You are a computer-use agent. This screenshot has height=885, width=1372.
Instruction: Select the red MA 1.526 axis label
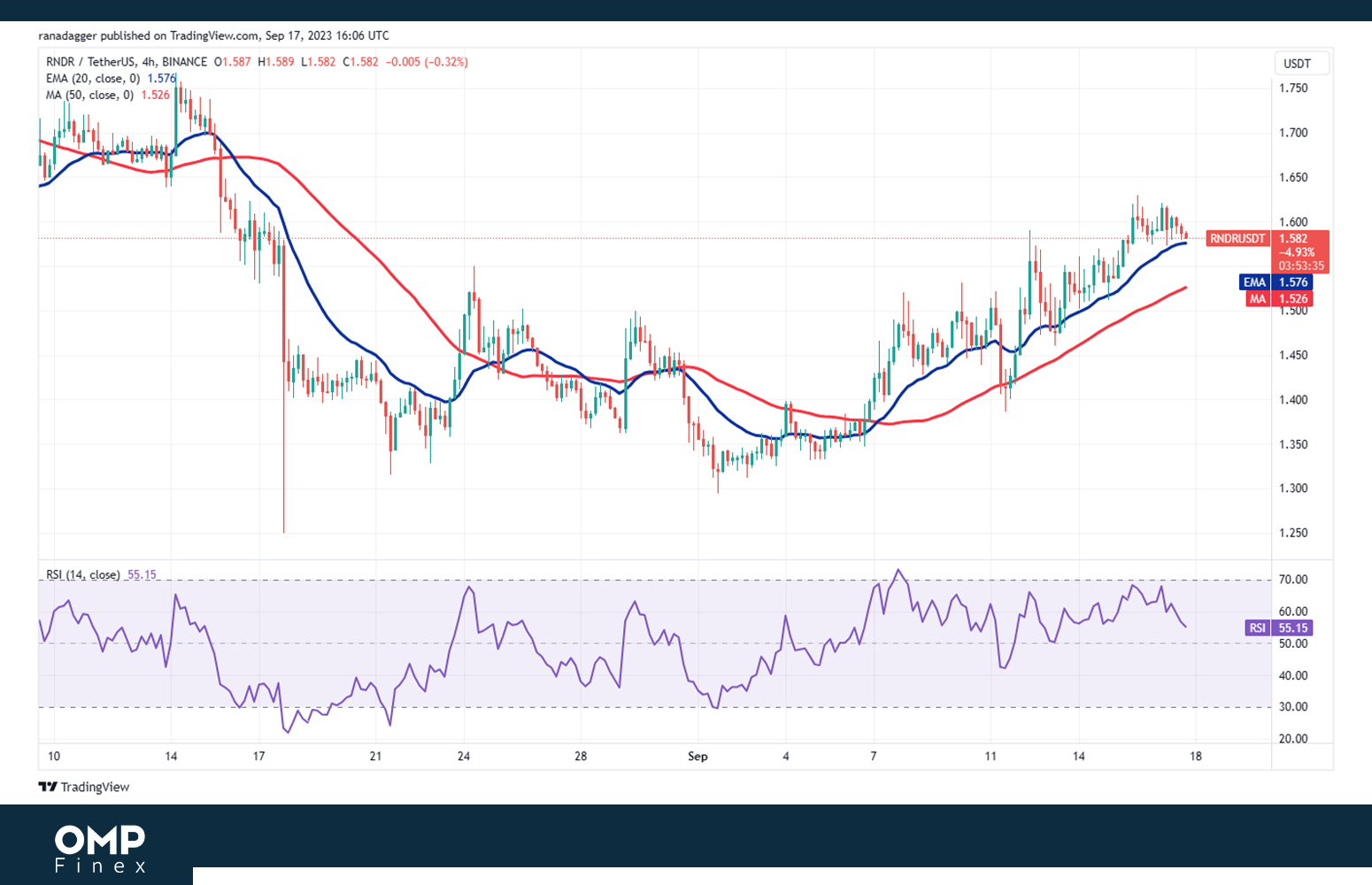[x=1278, y=299]
